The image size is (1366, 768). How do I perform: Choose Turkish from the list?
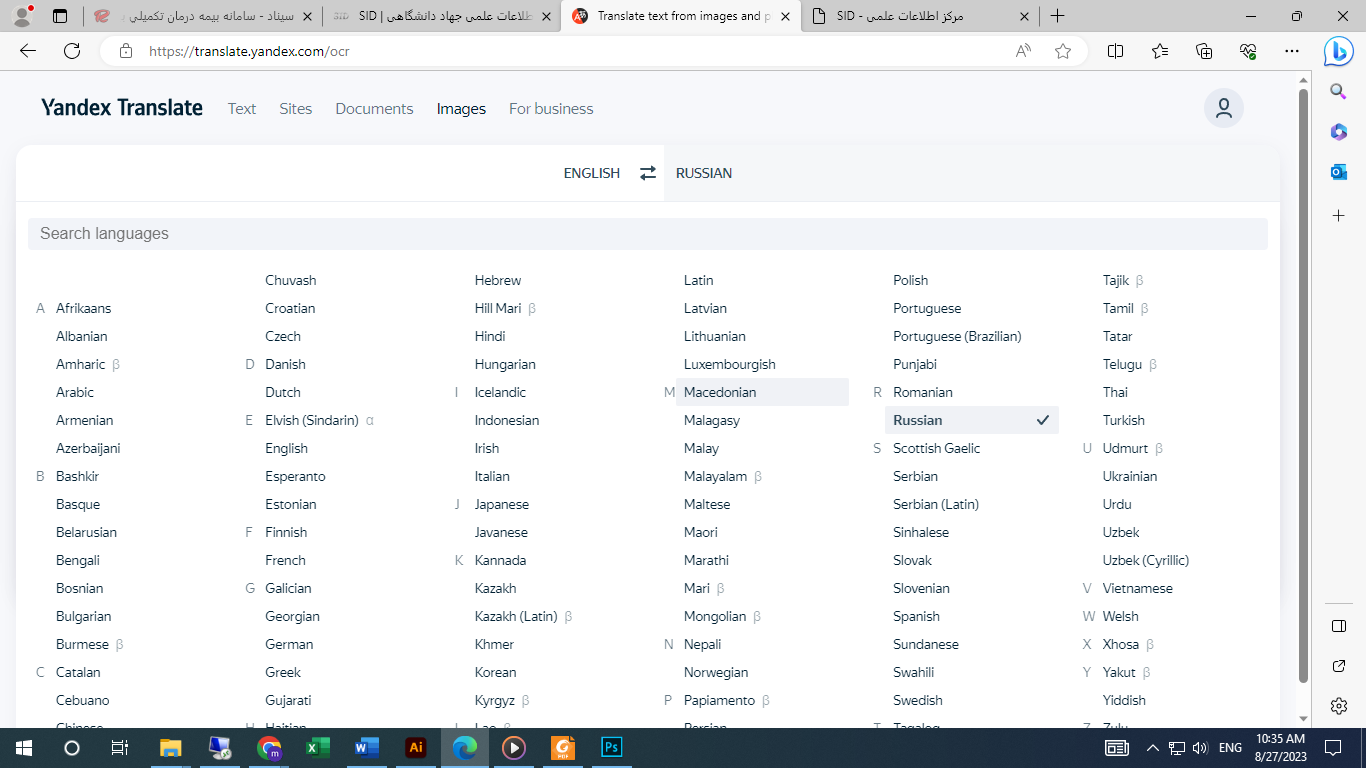(1124, 420)
